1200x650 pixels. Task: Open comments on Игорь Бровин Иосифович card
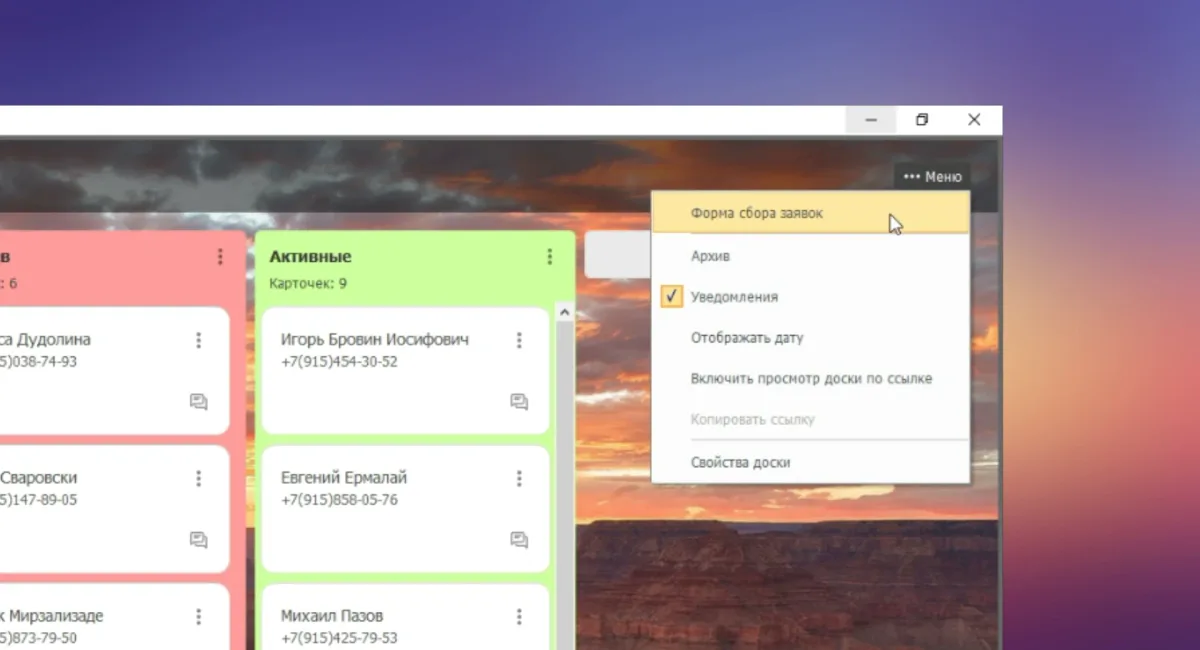tap(519, 402)
